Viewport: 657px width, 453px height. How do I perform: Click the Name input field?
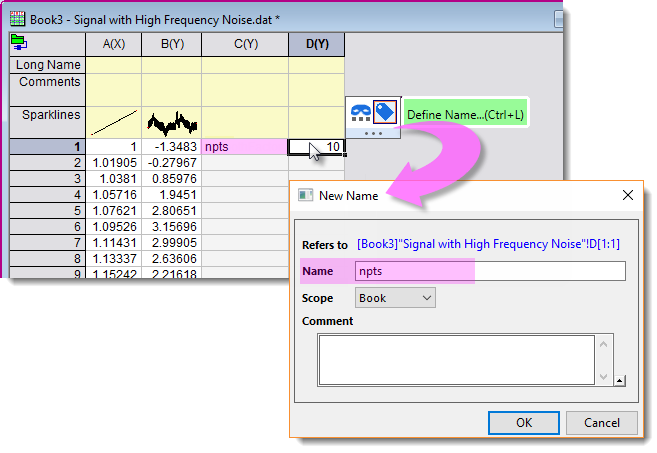(x=490, y=271)
